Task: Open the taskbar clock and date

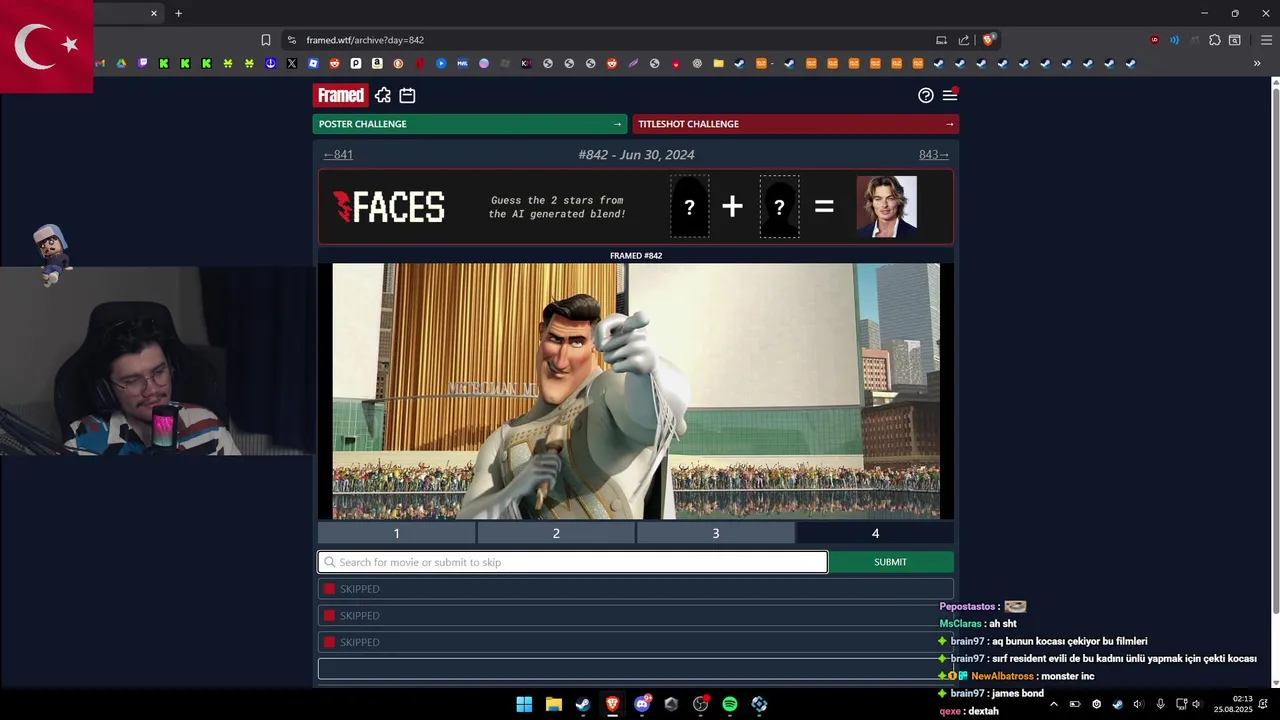Action: tap(1233, 704)
